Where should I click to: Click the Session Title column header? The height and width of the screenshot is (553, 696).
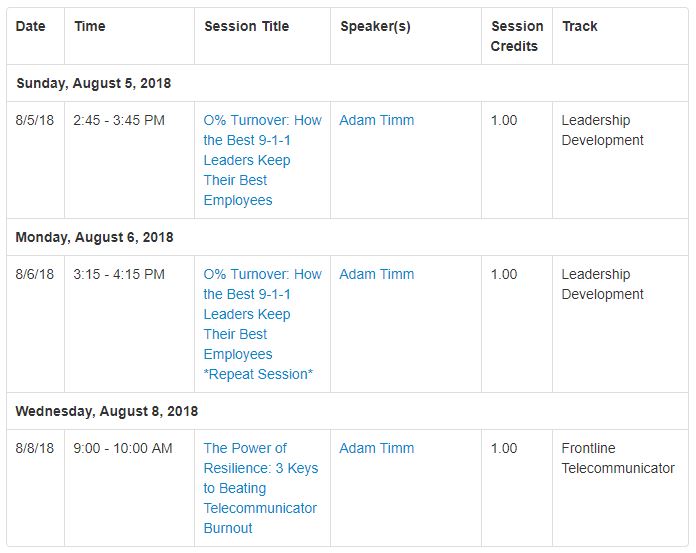click(246, 26)
